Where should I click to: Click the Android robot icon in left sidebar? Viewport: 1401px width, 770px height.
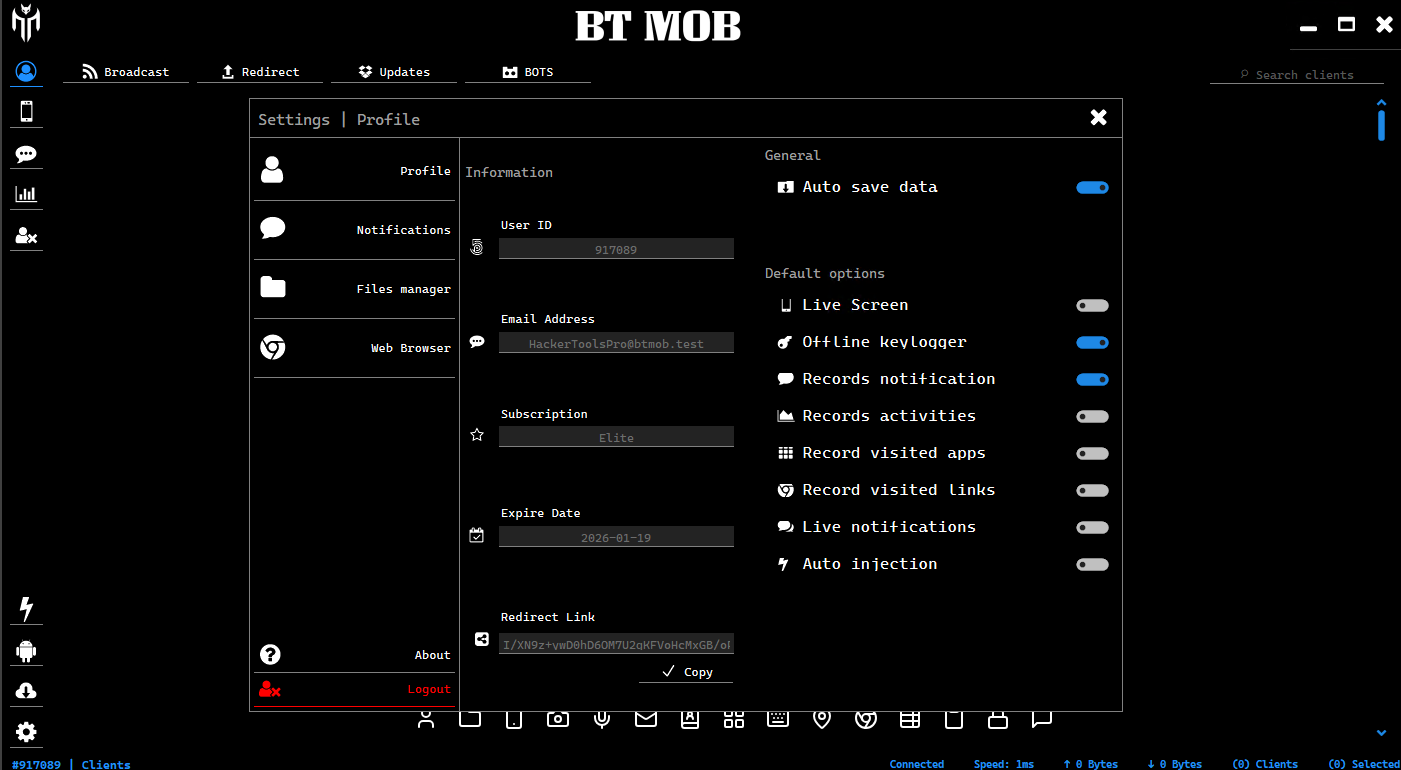pos(26,651)
